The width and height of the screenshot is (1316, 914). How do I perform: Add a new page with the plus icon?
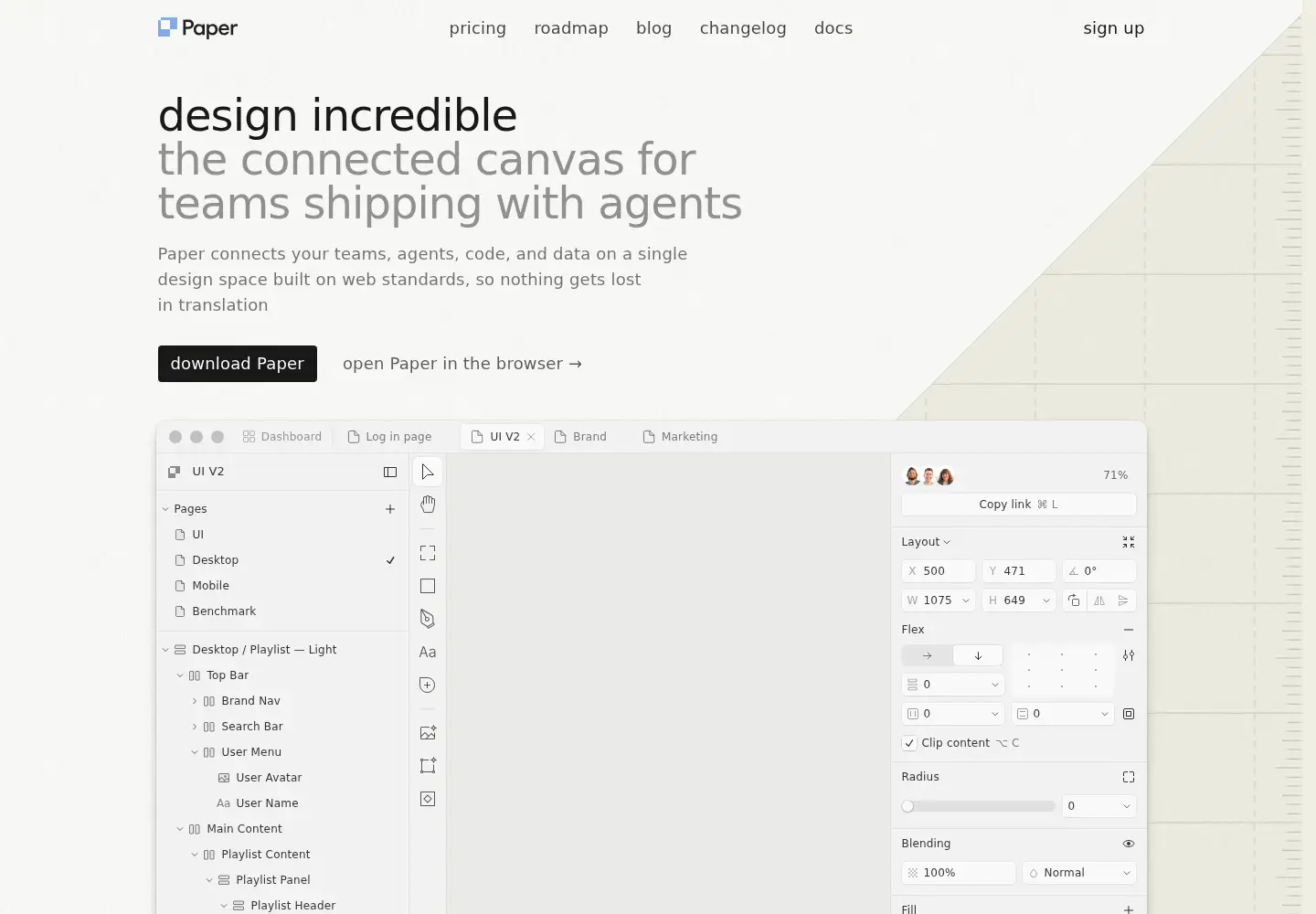click(x=390, y=509)
